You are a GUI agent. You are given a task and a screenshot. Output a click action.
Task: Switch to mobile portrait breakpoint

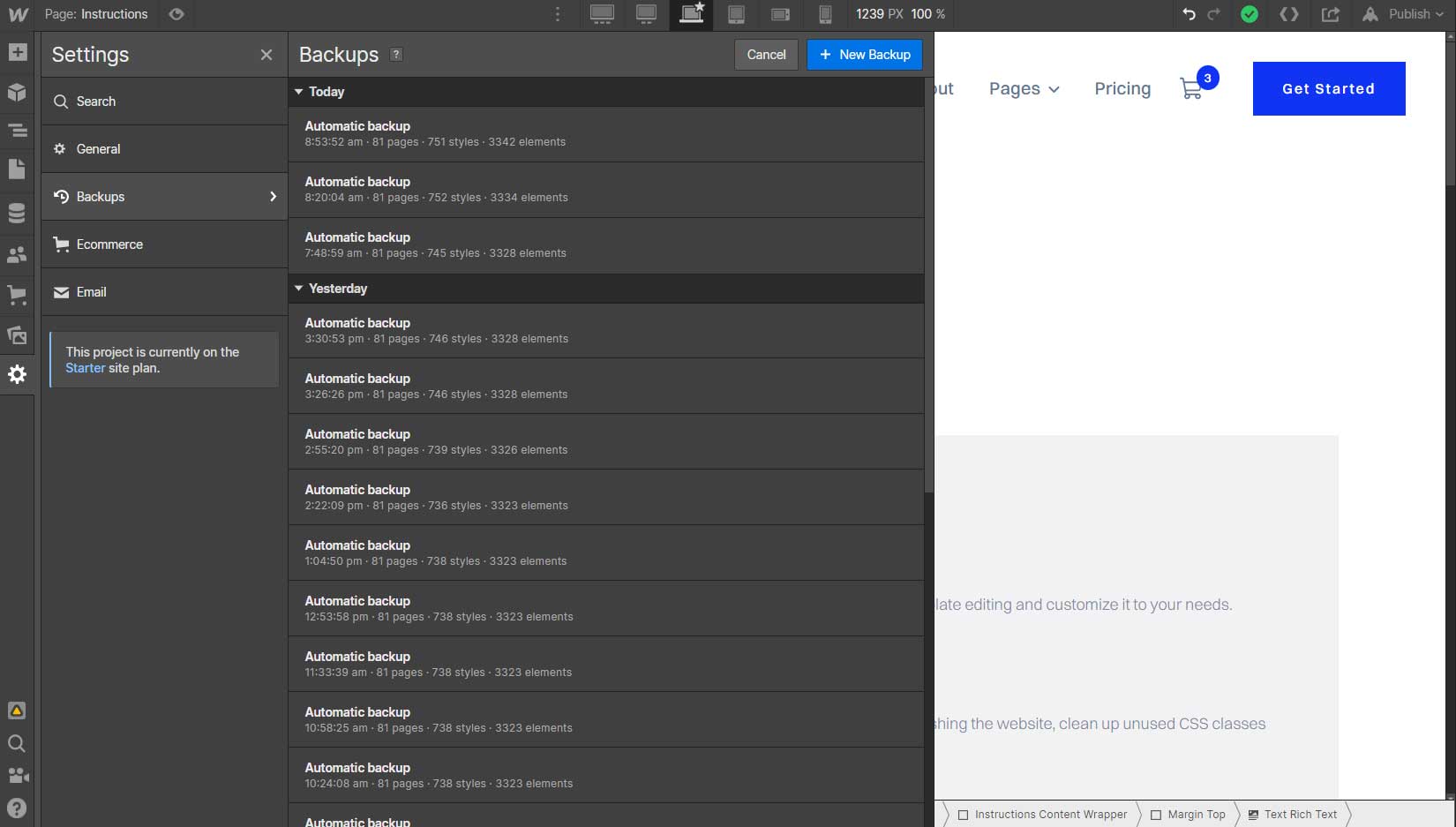point(825,14)
